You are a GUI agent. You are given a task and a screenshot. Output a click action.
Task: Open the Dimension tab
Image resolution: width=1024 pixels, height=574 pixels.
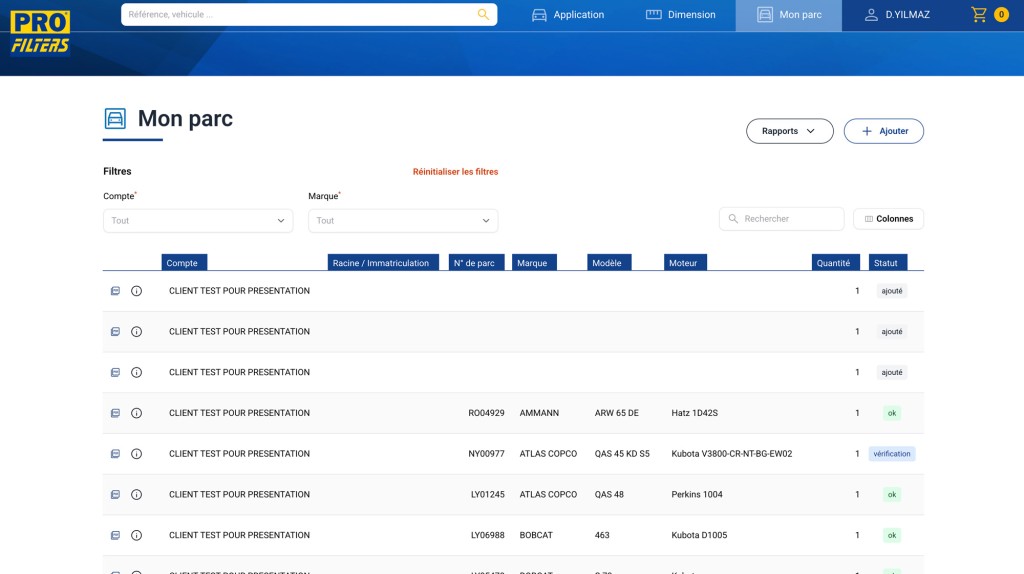click(x=680, y=14)
